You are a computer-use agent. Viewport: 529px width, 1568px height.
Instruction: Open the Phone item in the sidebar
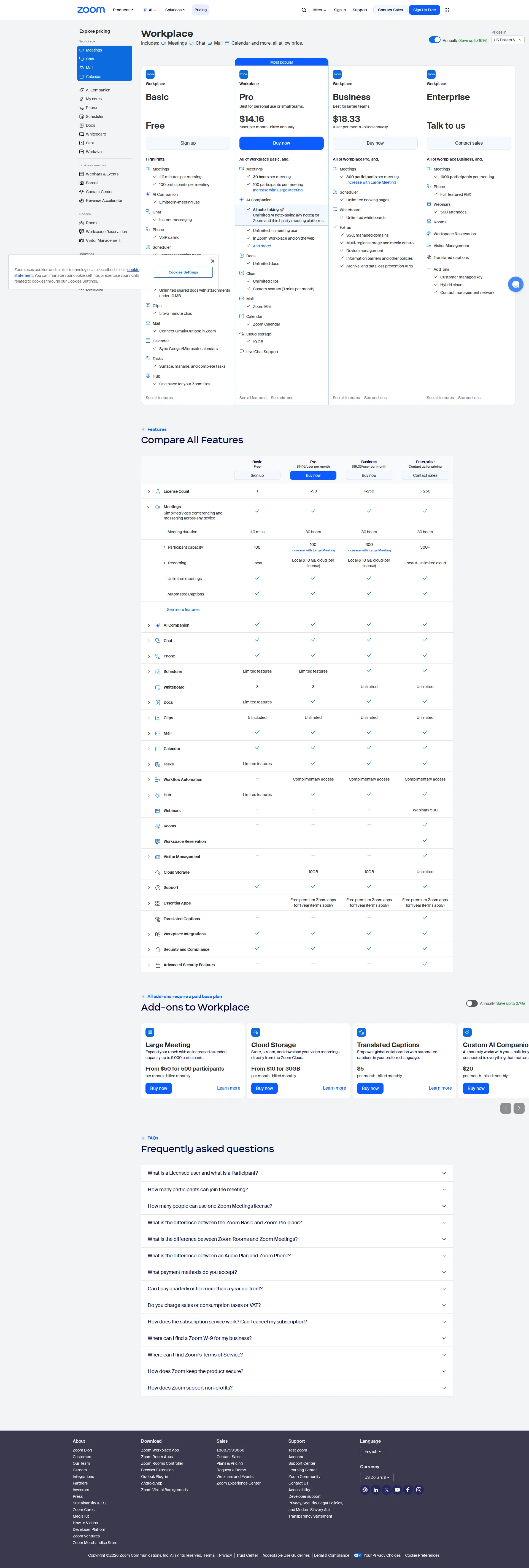(90, 107)
